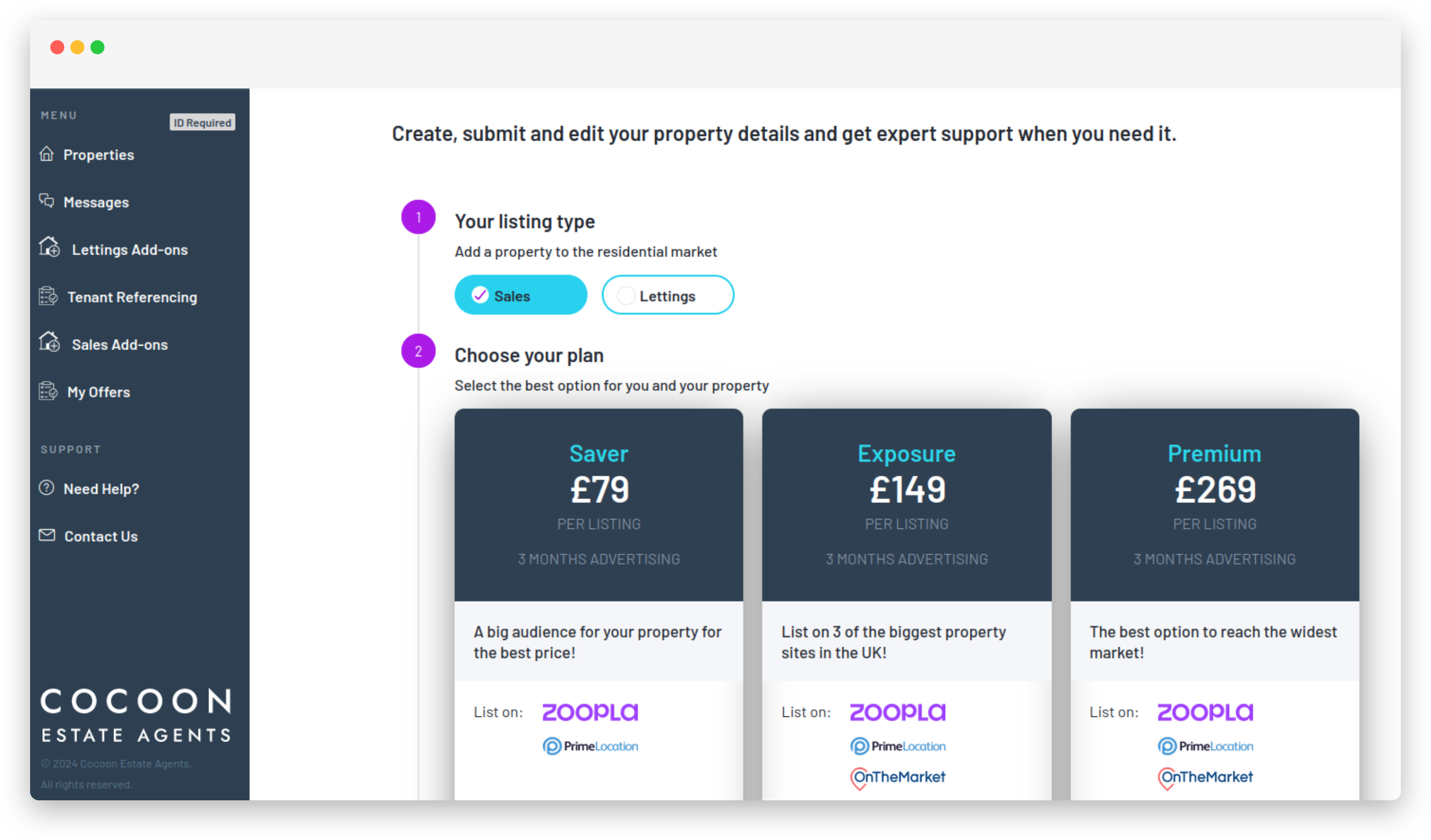Click the Need Help question mark icon
This screenshot has height=840, width=1431.
(47, 488)
